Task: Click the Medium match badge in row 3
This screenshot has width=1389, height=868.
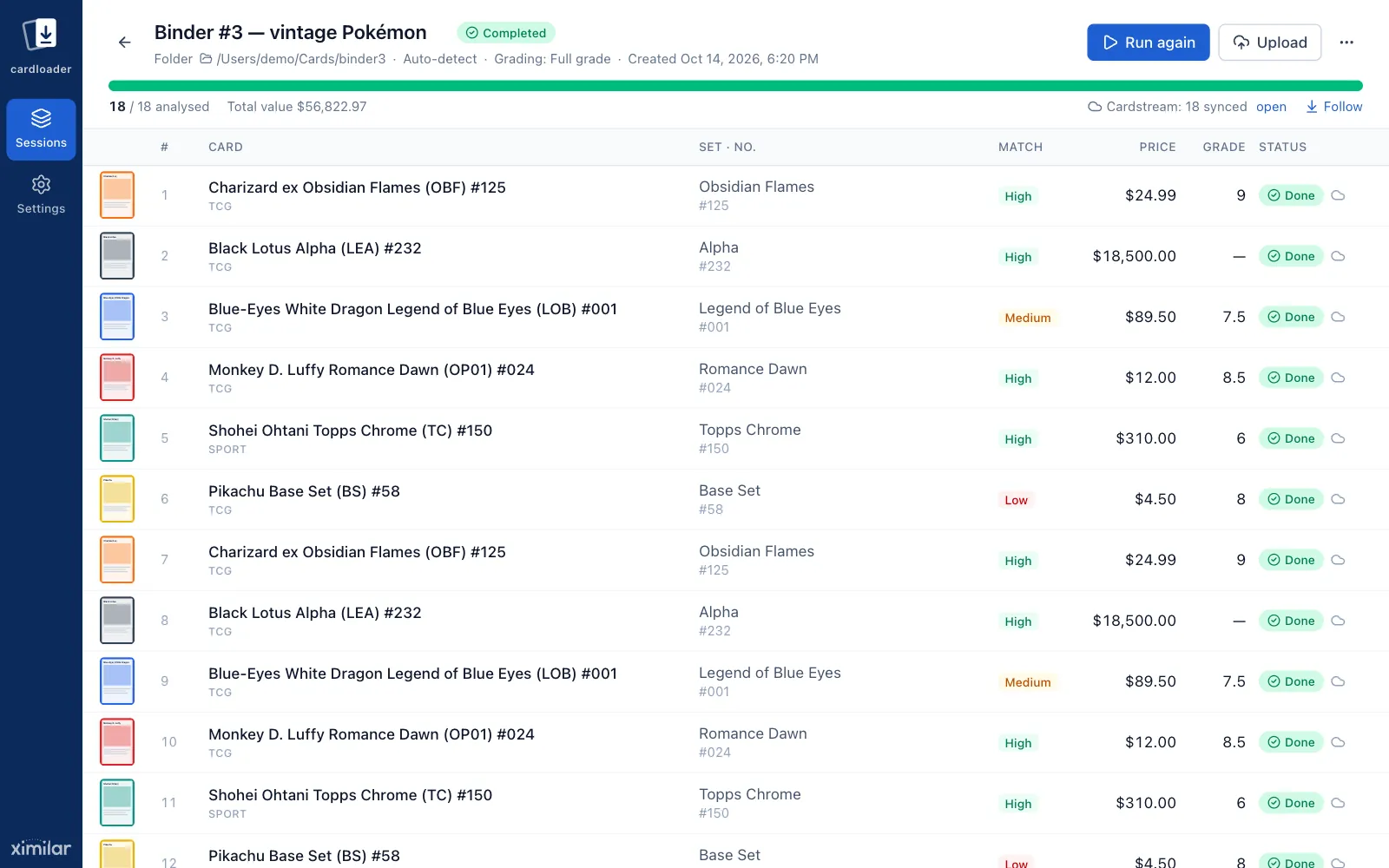Action: point(1028,318)
